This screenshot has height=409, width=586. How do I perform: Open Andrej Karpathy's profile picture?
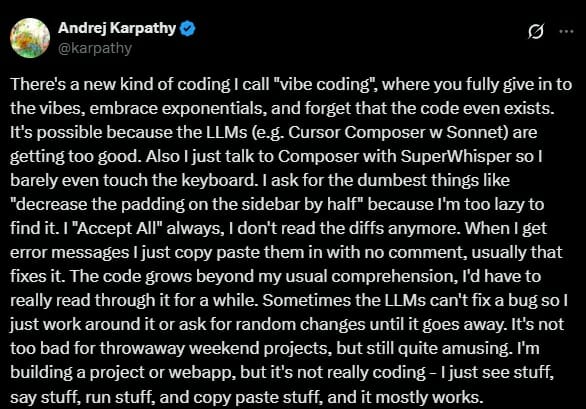(x=30, y=38)
